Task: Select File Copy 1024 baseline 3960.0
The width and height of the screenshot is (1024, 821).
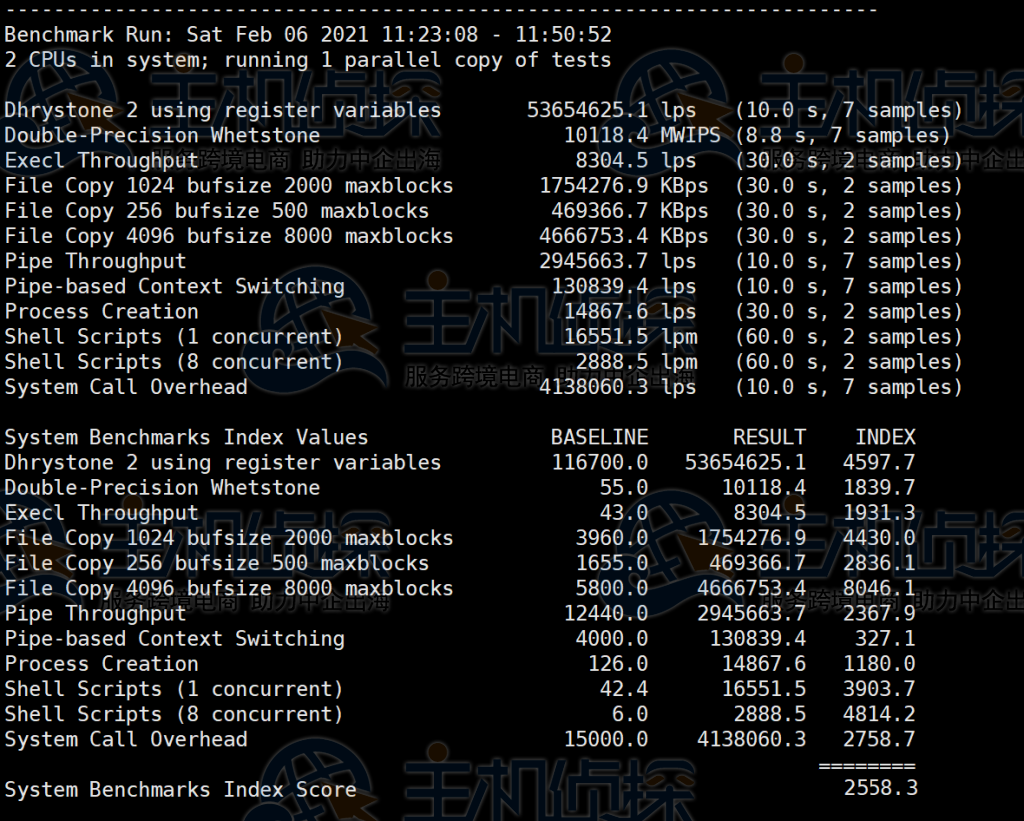Action: pyautogui.click(x=612, y=538)
